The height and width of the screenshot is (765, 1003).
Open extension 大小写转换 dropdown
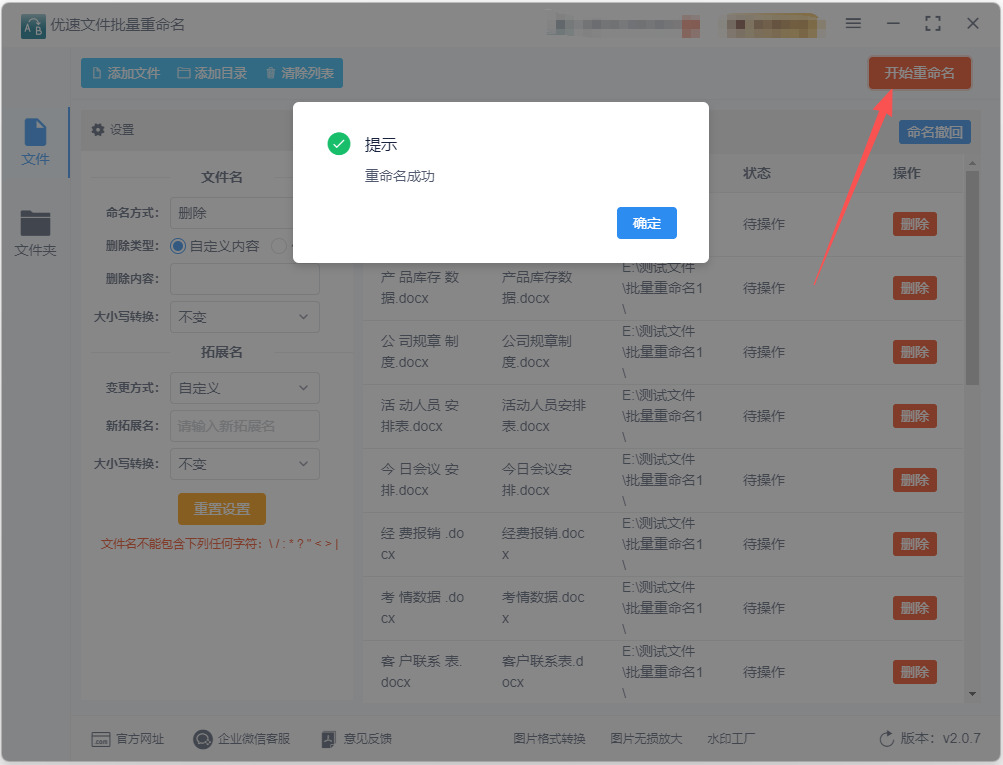click(244, 464)
